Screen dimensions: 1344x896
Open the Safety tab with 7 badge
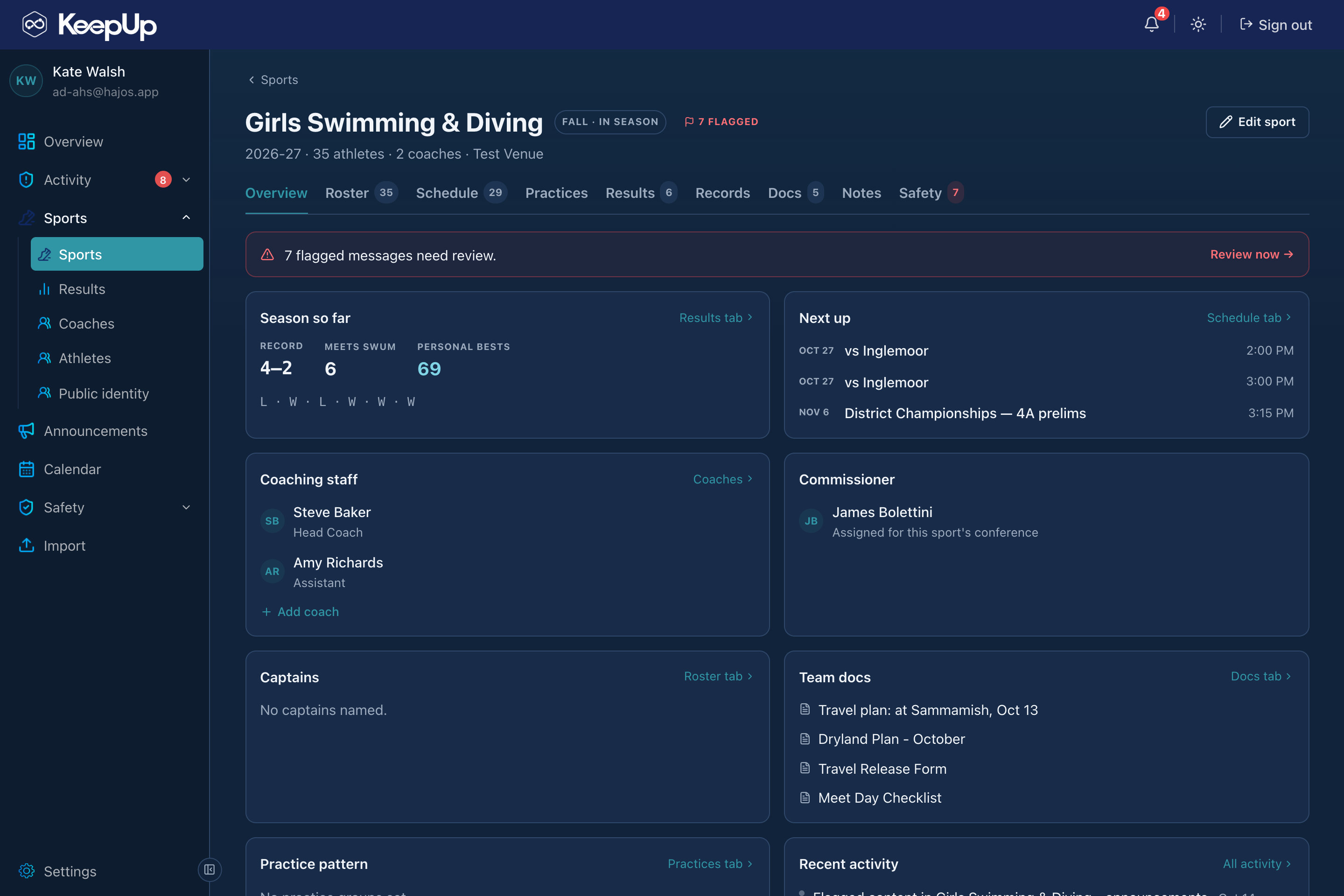pos(931,193)
